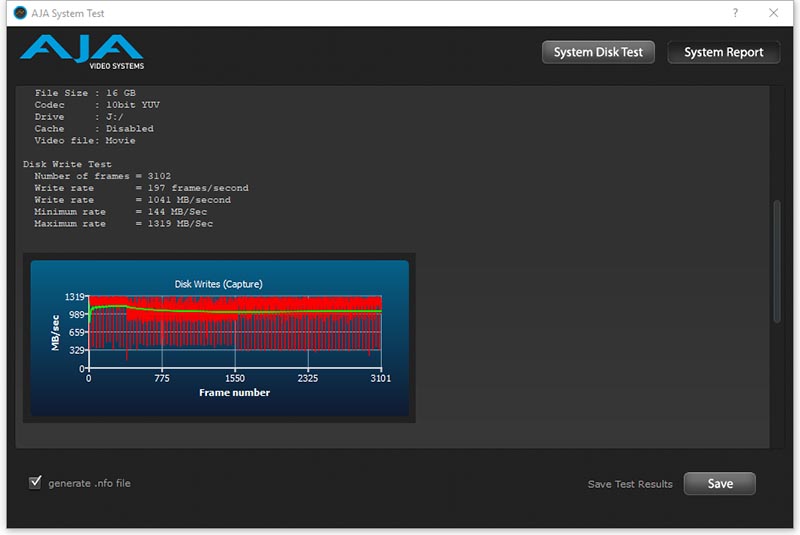The width and height of the screenshot is (800, 535).
Task: Click the vertical scrollbar in report area
Action: click(777, 261)
